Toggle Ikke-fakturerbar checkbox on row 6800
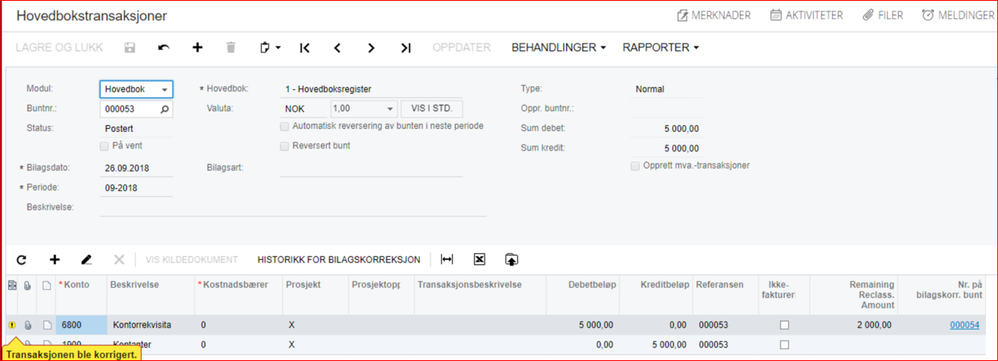This screenshot has width=998, height=361. tap(784, 325)
